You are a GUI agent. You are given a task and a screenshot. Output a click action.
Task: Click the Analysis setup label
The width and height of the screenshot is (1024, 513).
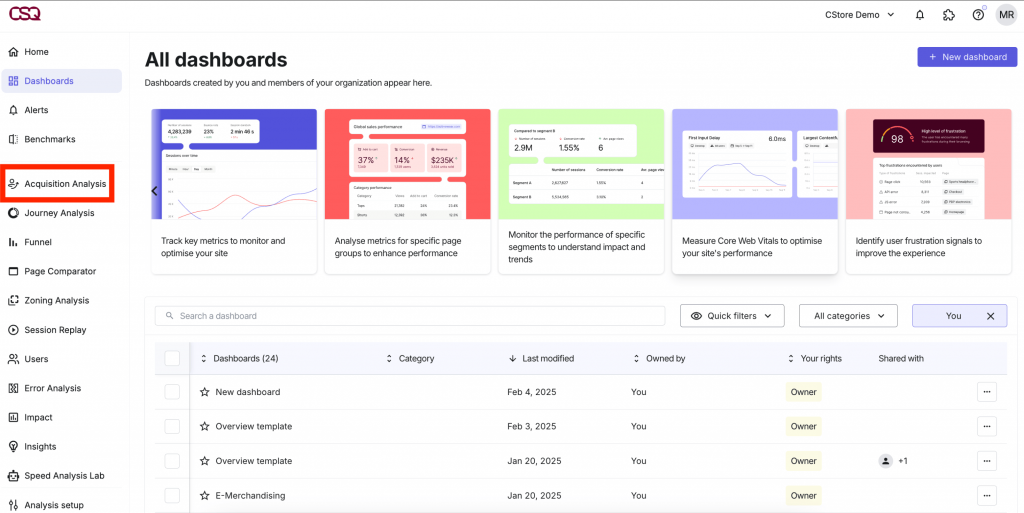click(54, 505)
